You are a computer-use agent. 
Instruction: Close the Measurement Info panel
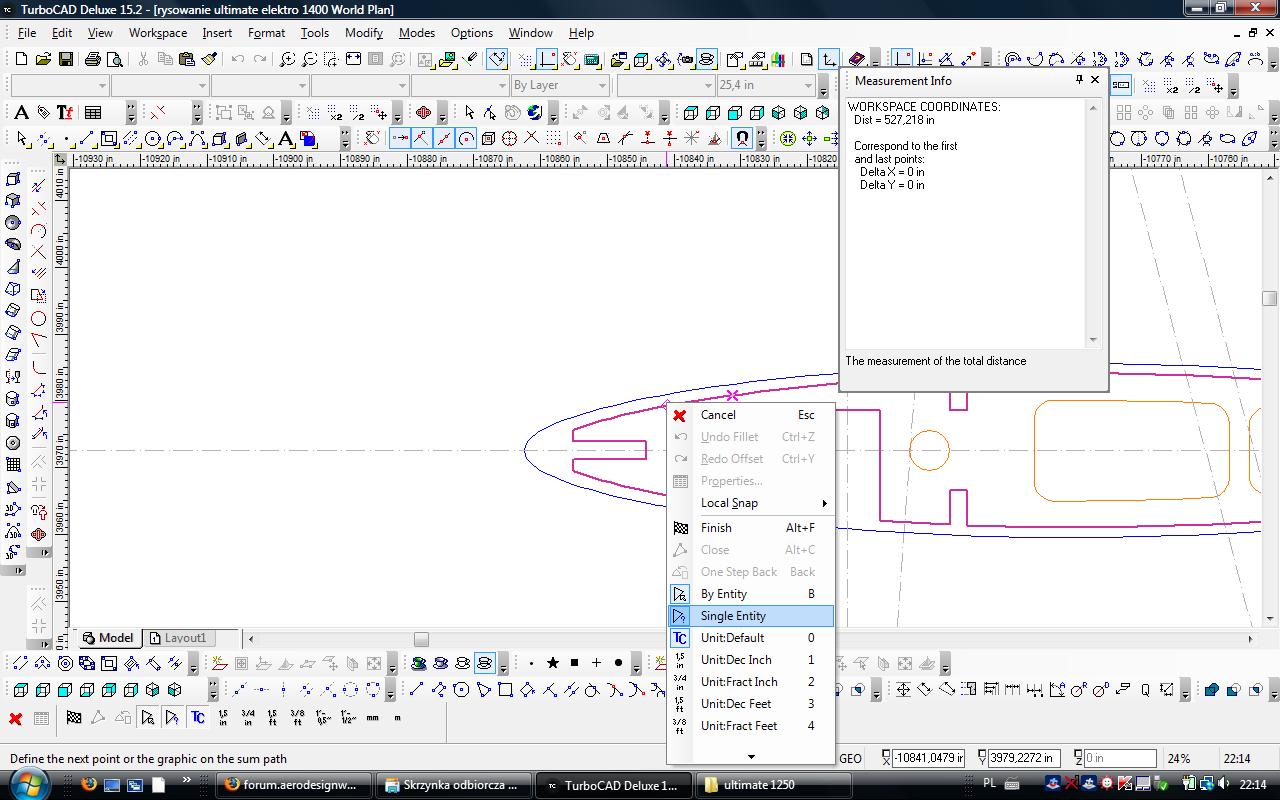point(1095,80)
